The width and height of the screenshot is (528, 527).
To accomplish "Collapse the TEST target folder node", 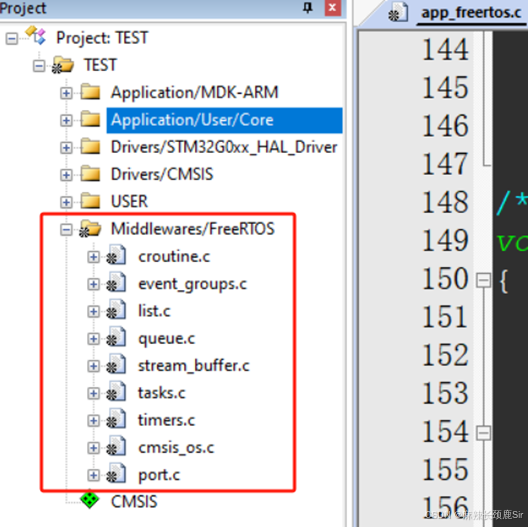I will click(39, 66).
